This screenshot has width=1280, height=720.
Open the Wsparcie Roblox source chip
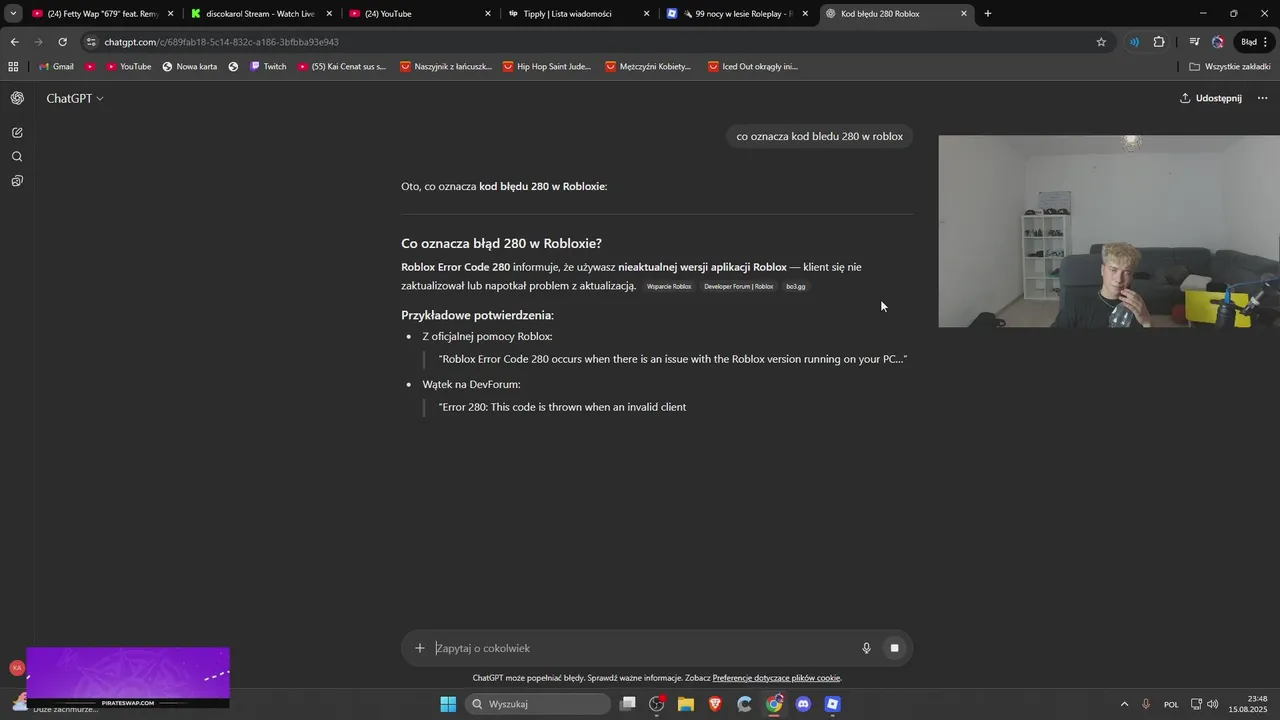pos(669,287)
